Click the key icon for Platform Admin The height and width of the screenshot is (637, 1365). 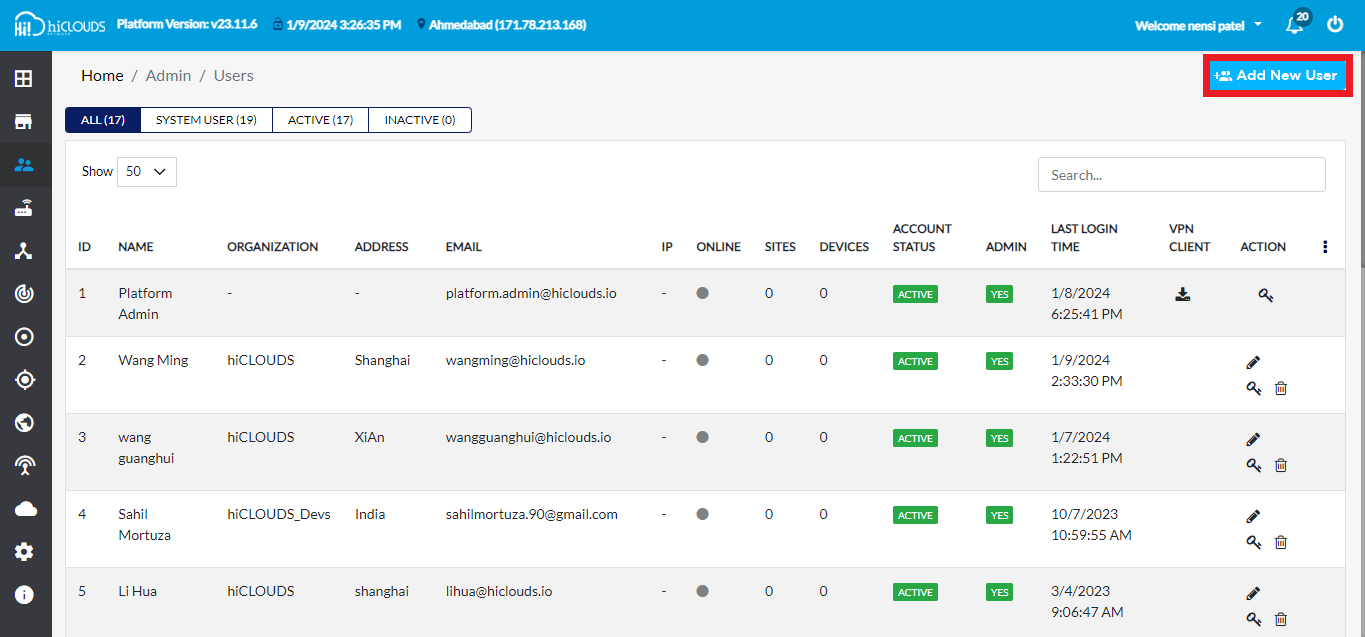(x=1265, y=295)
